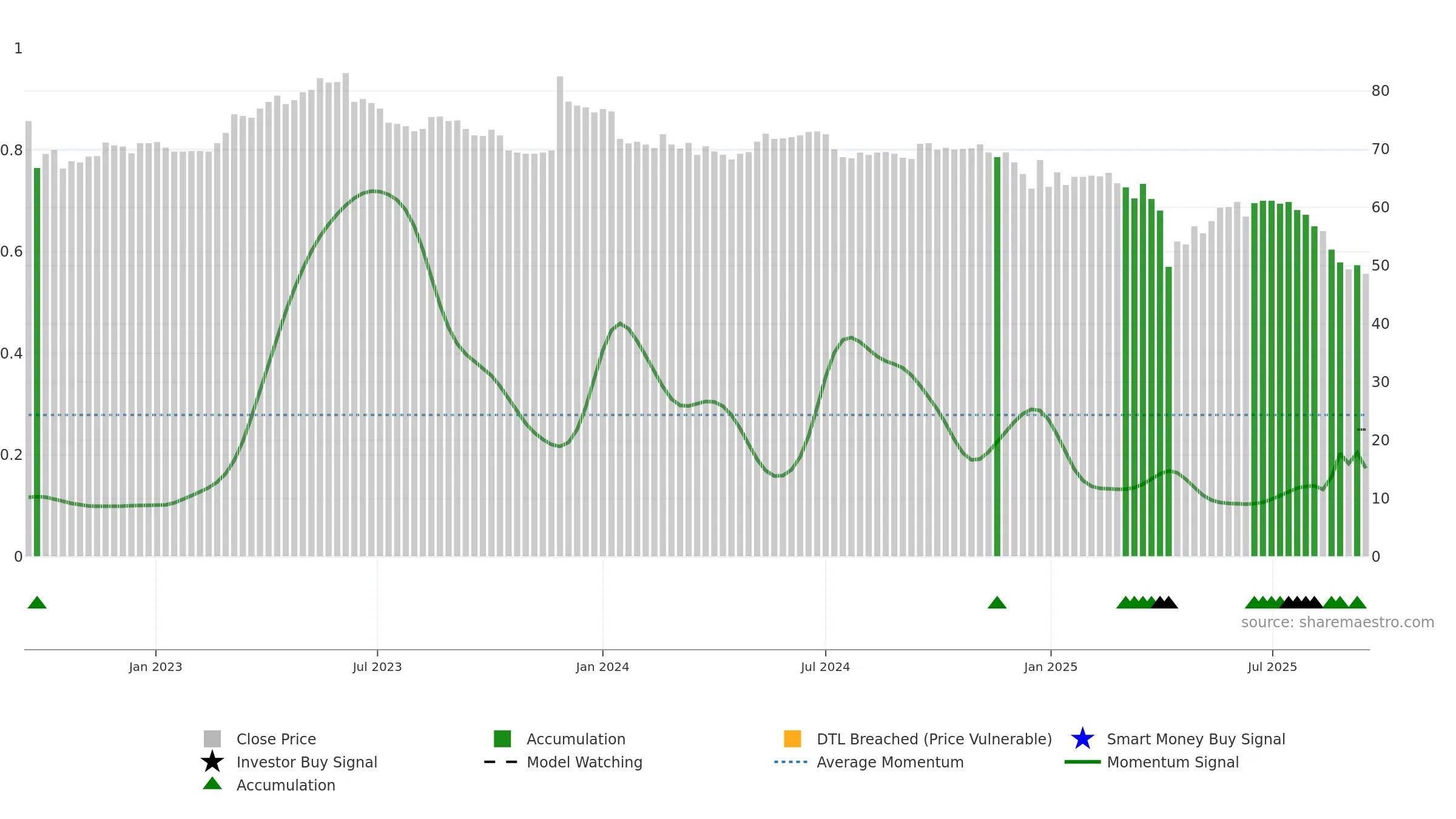1456x819 pixels.
Task: Click the blue Smart Money Buy Signal star
Action: [1082, 739]
